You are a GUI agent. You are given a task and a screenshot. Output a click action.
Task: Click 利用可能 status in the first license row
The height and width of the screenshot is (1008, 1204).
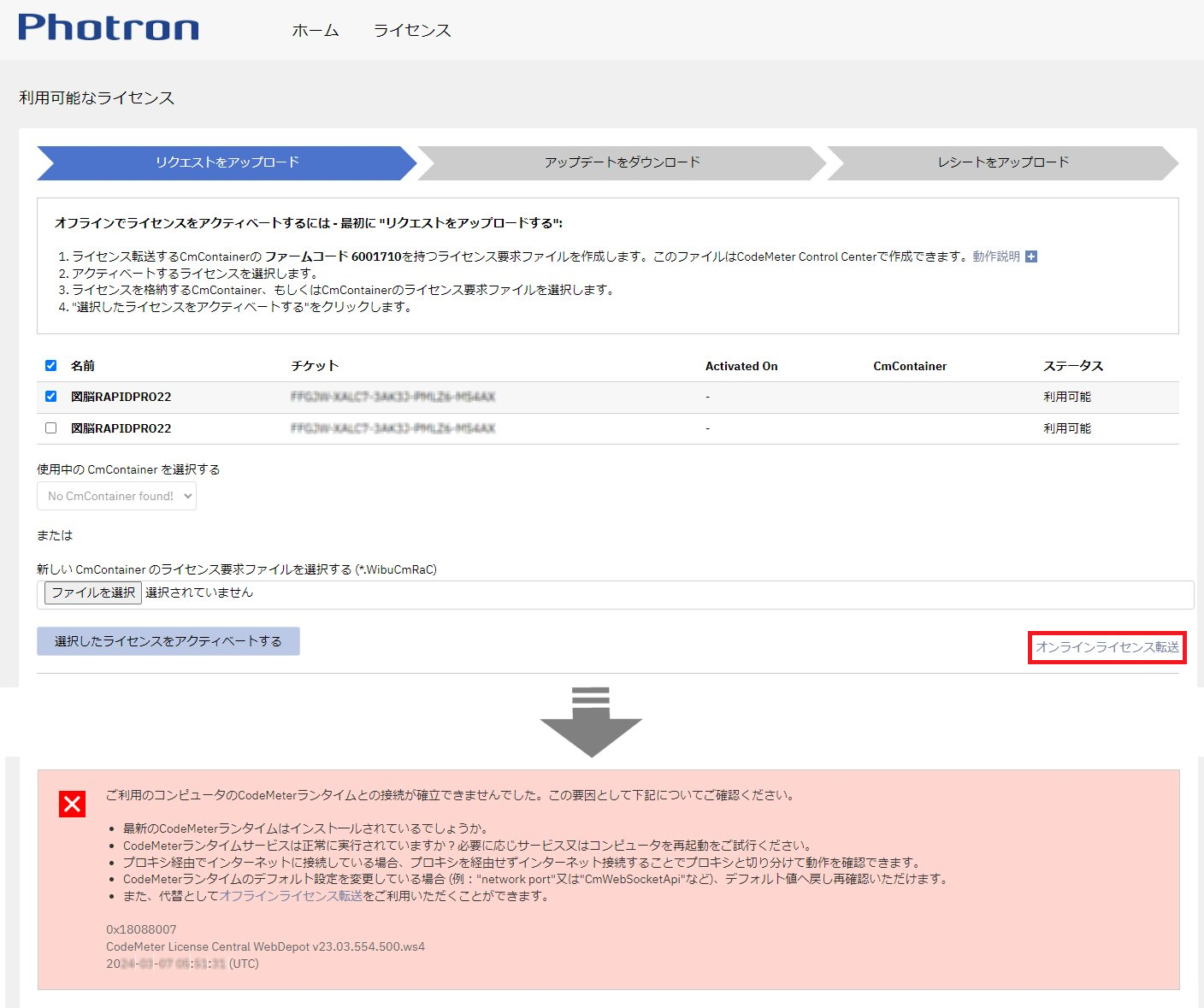[x=1067, y=397]
